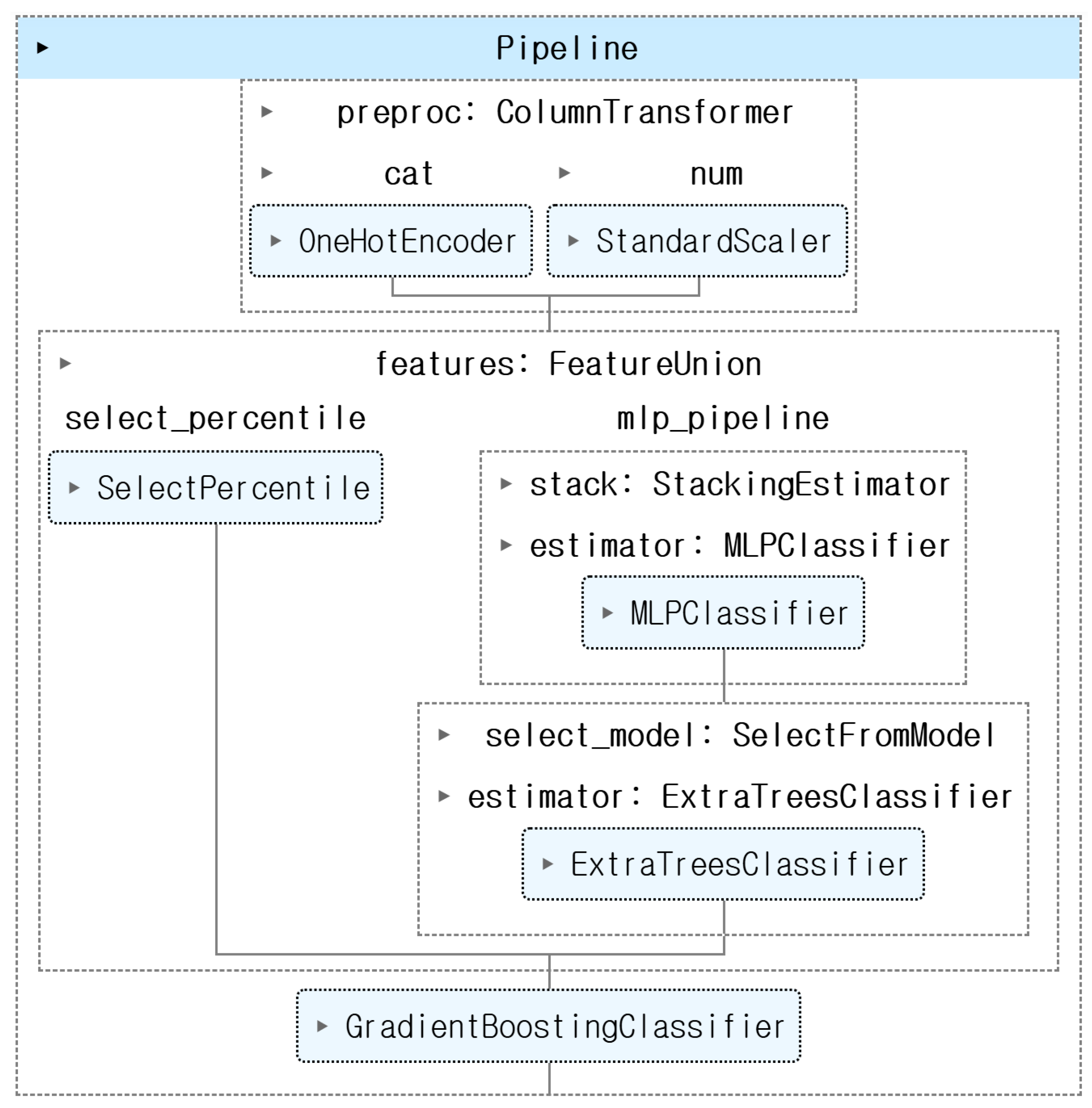Toggle the cat transformer arrow
1092x1108 pixels.
point(267,173)
